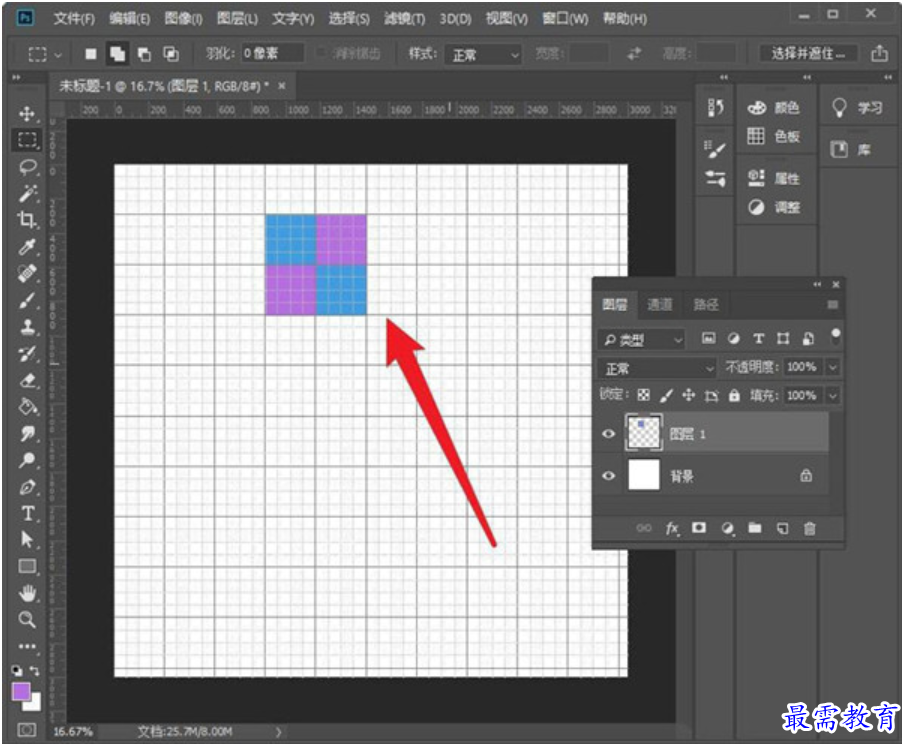Toggle Quick Mask mode icon
The image size is (906, 749).
[27, 731]
